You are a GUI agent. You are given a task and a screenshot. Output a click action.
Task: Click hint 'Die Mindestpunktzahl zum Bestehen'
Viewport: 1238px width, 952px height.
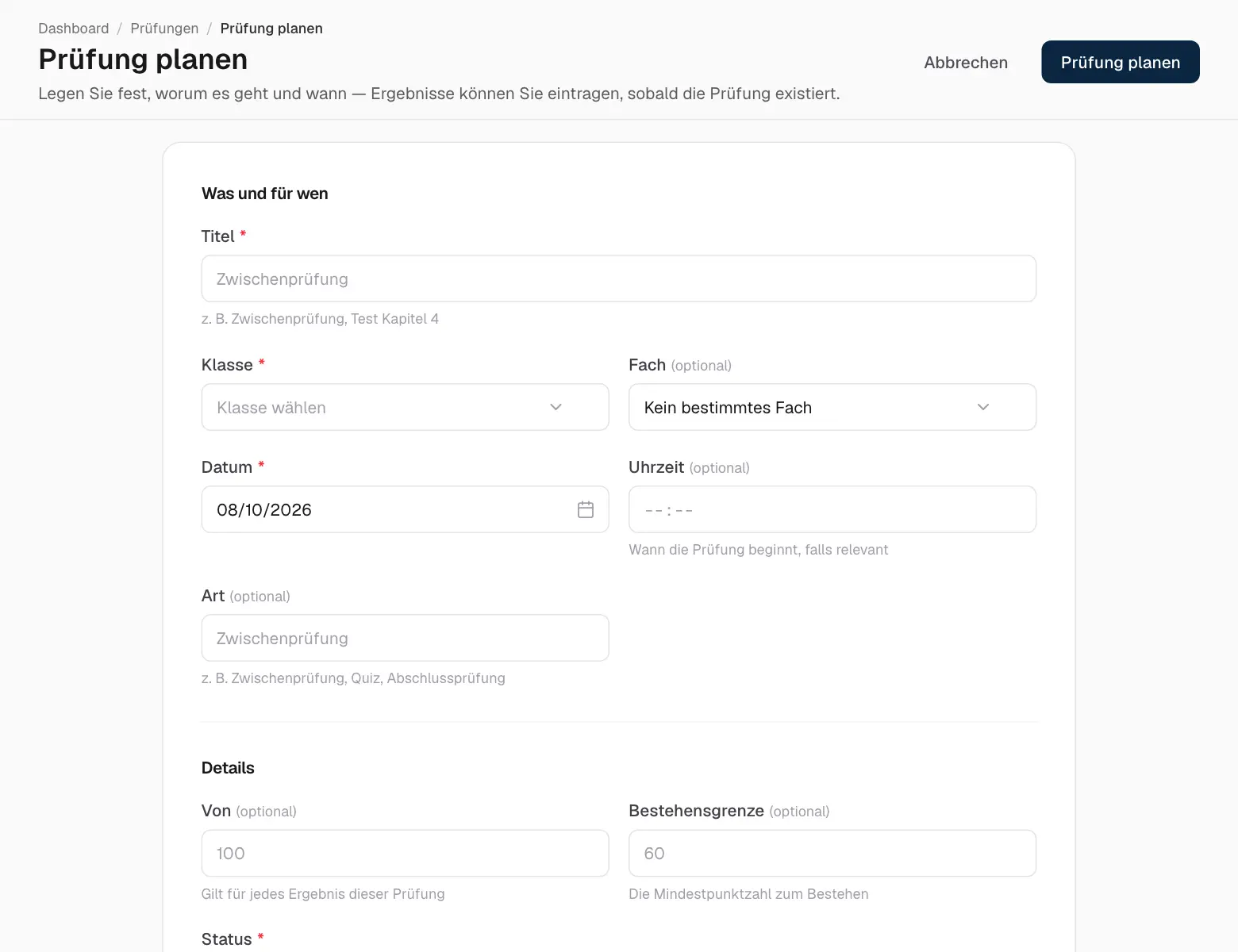[x=748, y=894]
